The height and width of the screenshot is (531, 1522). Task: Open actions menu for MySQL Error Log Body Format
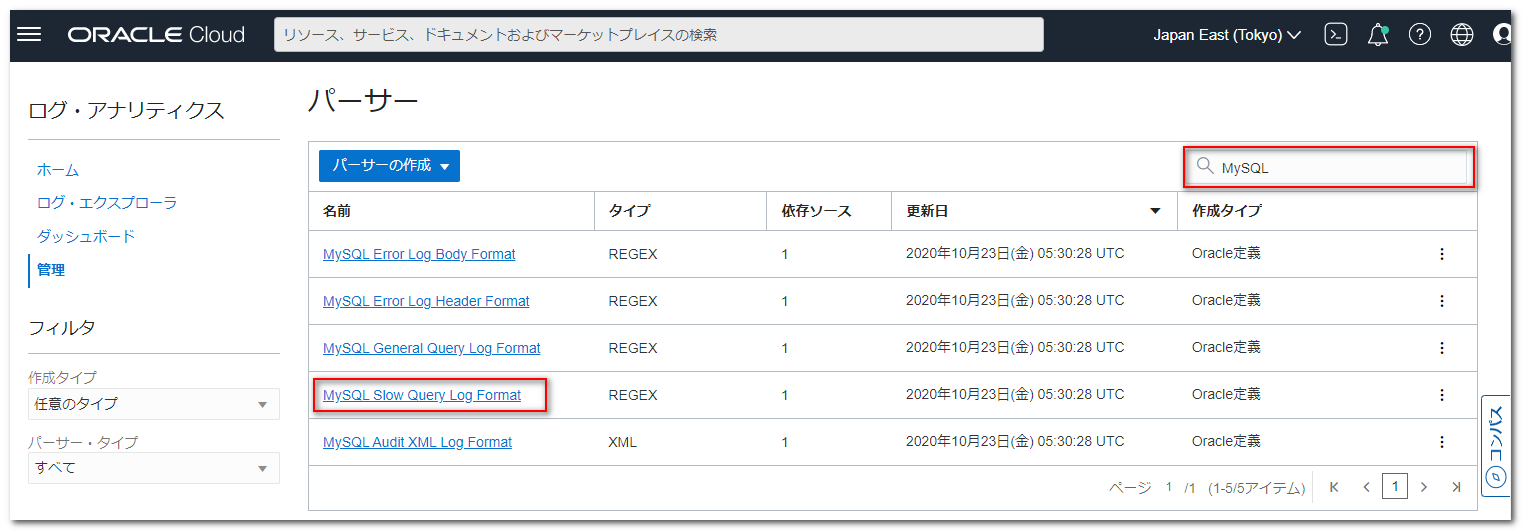(1442, 254)
